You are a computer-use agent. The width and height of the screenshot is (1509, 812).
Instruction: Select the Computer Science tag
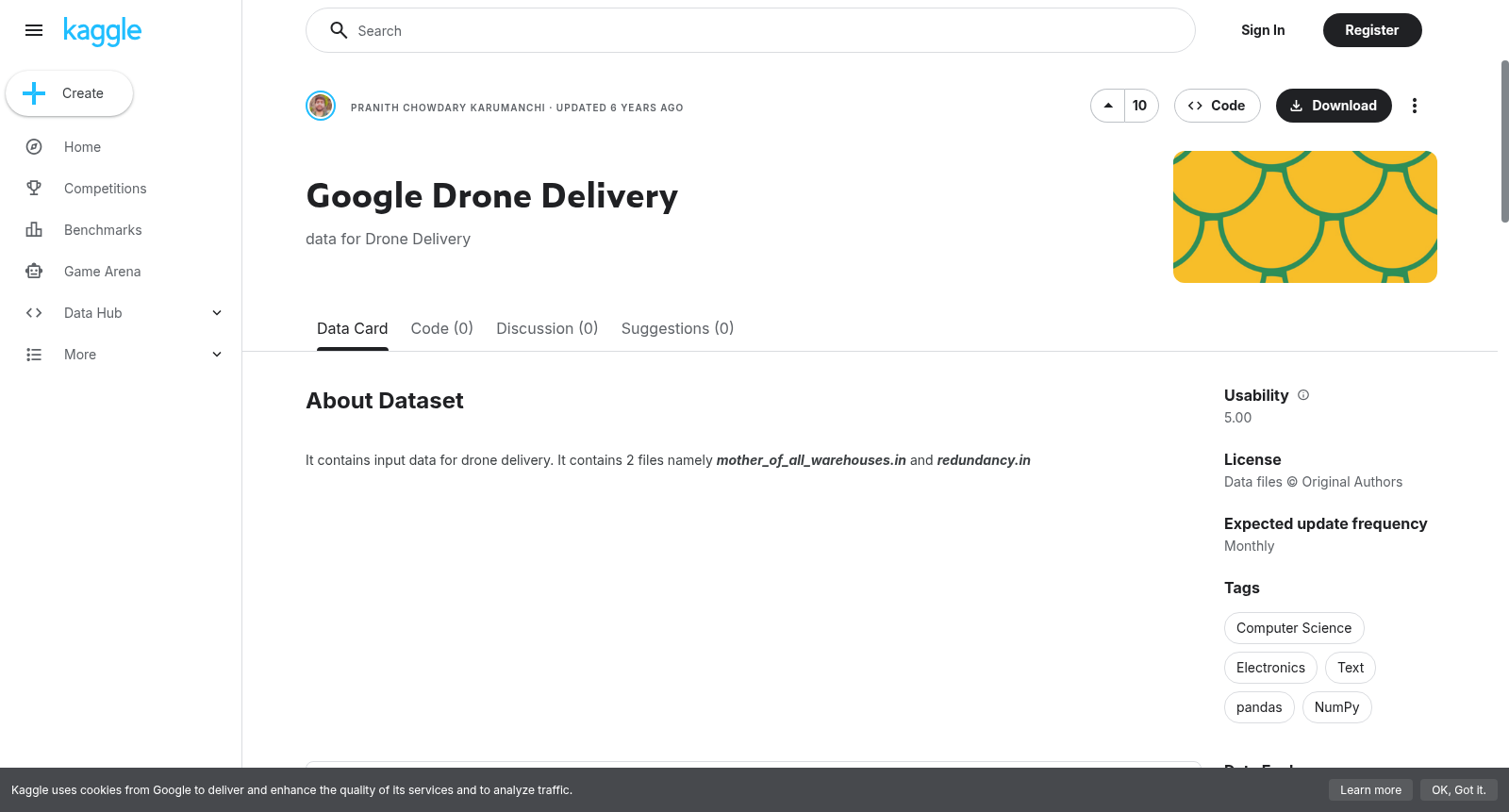coord(1294,628)
